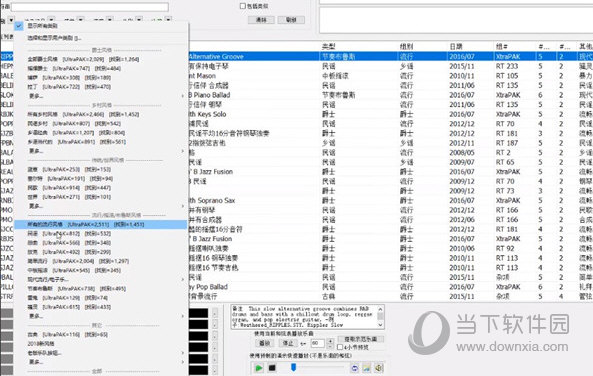Image resolution: width=593 pixels, height=376 pixels.
Task: Select the Soprano Sax row
Action: click(x=390, y=200)
